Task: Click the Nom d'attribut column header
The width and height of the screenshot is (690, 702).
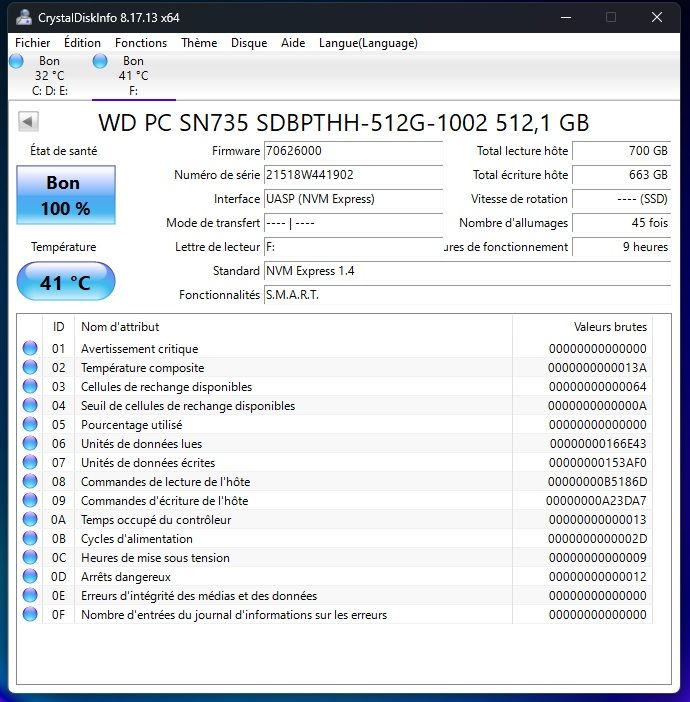Action: 293,327
